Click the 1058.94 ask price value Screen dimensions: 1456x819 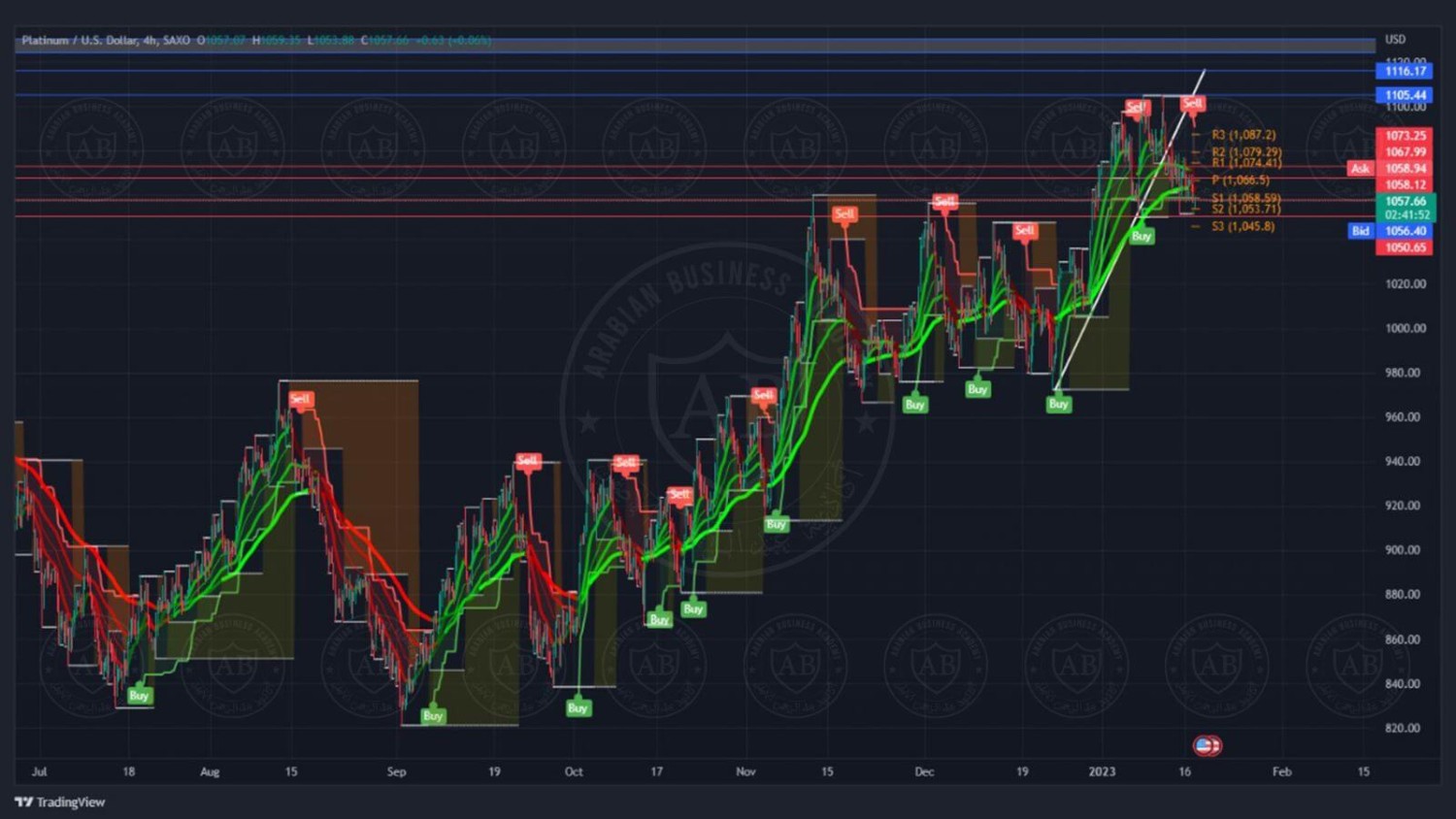pyautogui.click(x=1405, y=169)
